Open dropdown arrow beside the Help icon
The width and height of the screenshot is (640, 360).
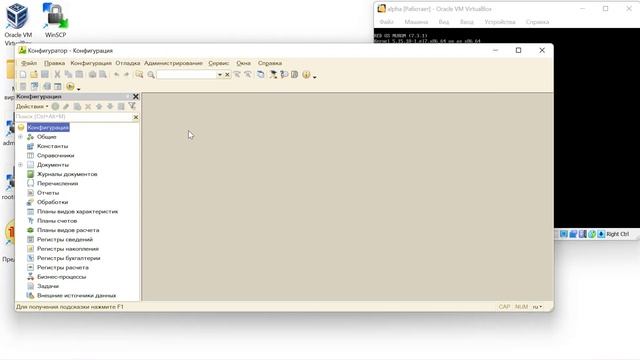pos(315,76)
